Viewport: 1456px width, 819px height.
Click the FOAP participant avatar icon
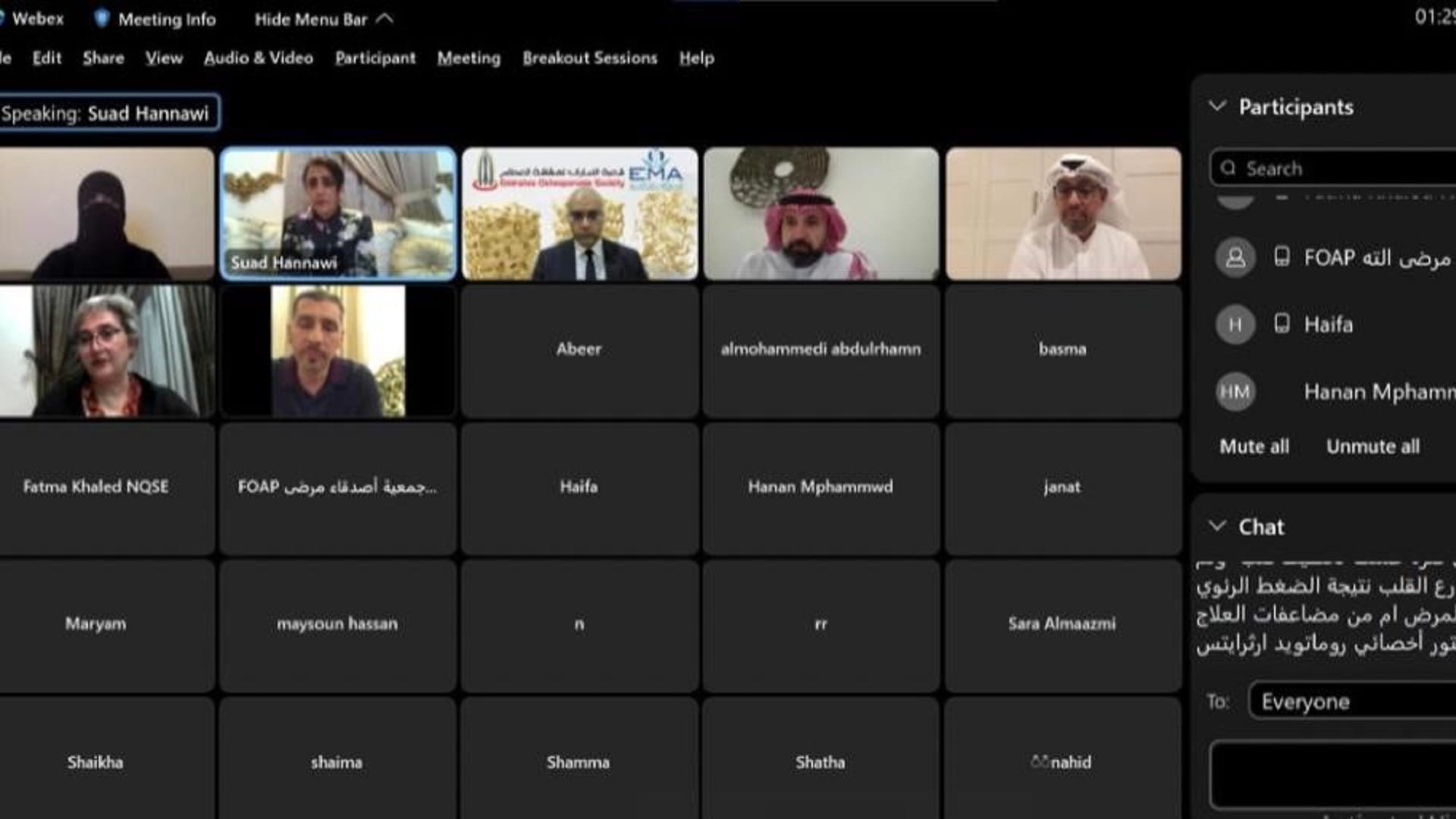[x=1235, y=258]
